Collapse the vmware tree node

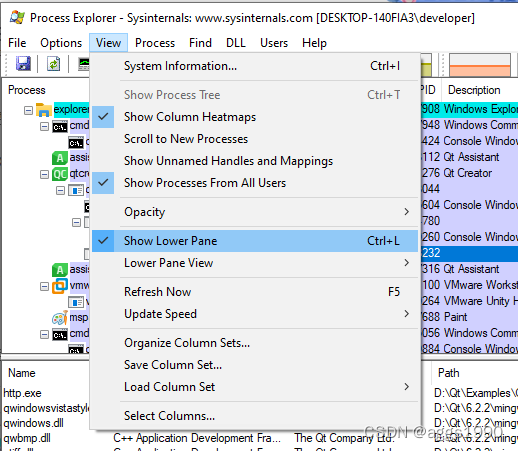[44, 286]
